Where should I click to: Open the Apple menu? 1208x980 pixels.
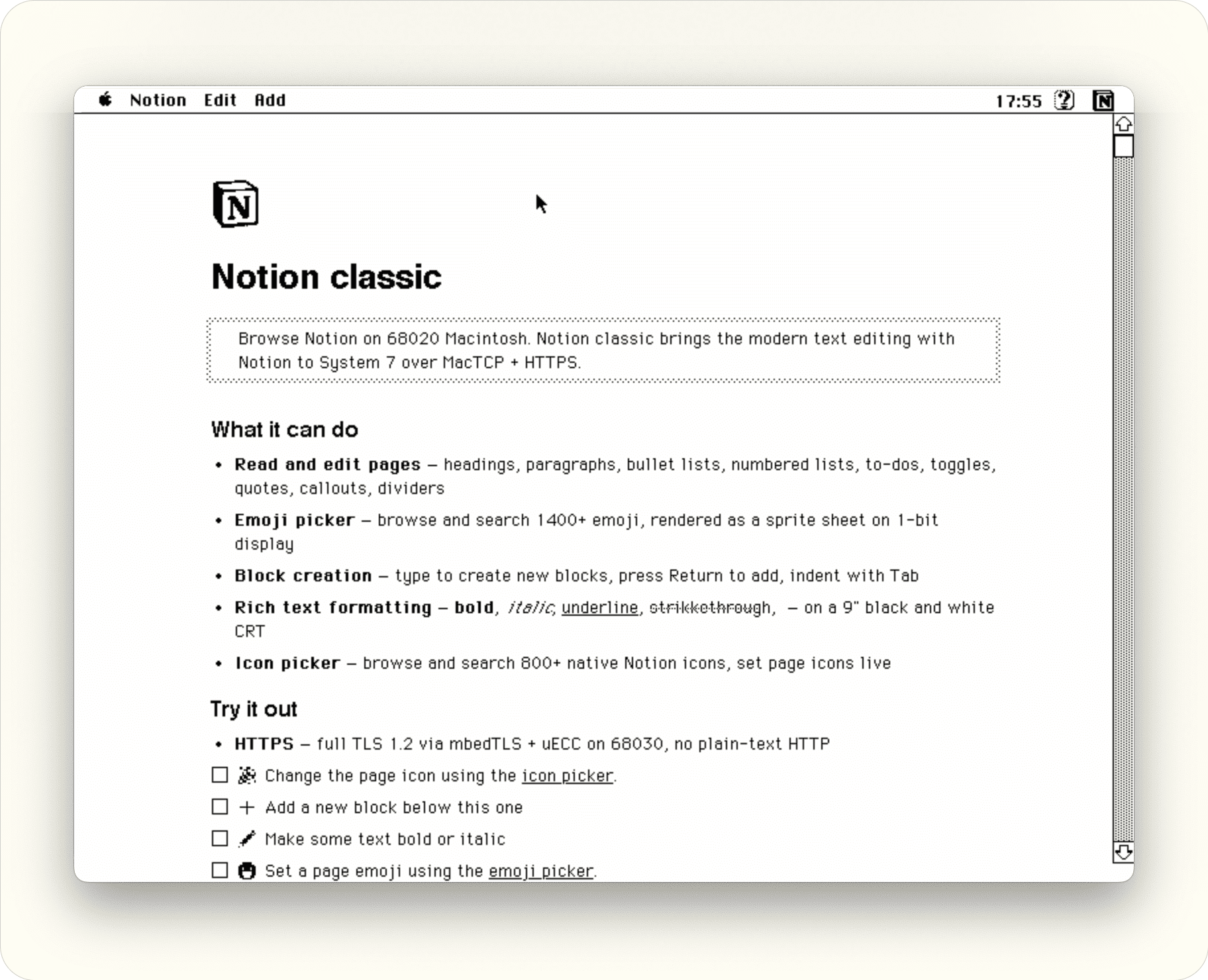click(x=105, y=100)
